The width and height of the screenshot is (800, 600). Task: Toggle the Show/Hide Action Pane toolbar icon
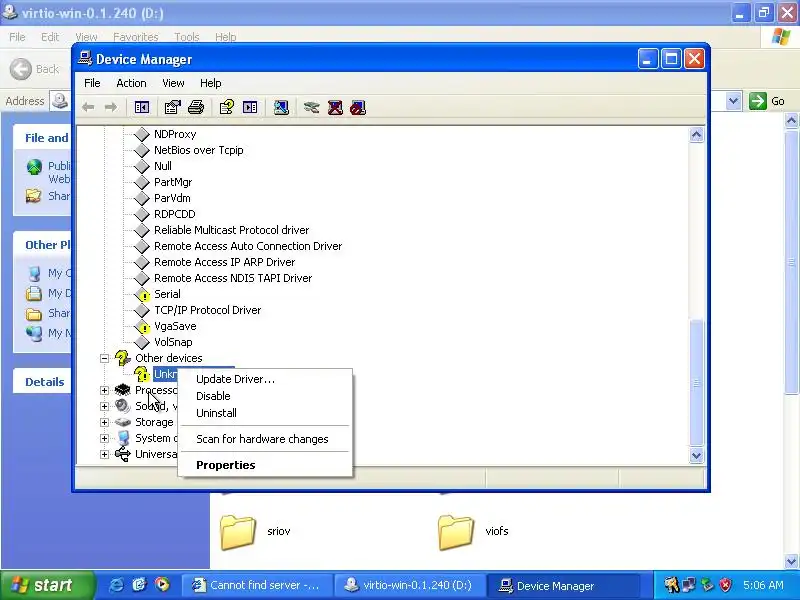tap(250, 107)
